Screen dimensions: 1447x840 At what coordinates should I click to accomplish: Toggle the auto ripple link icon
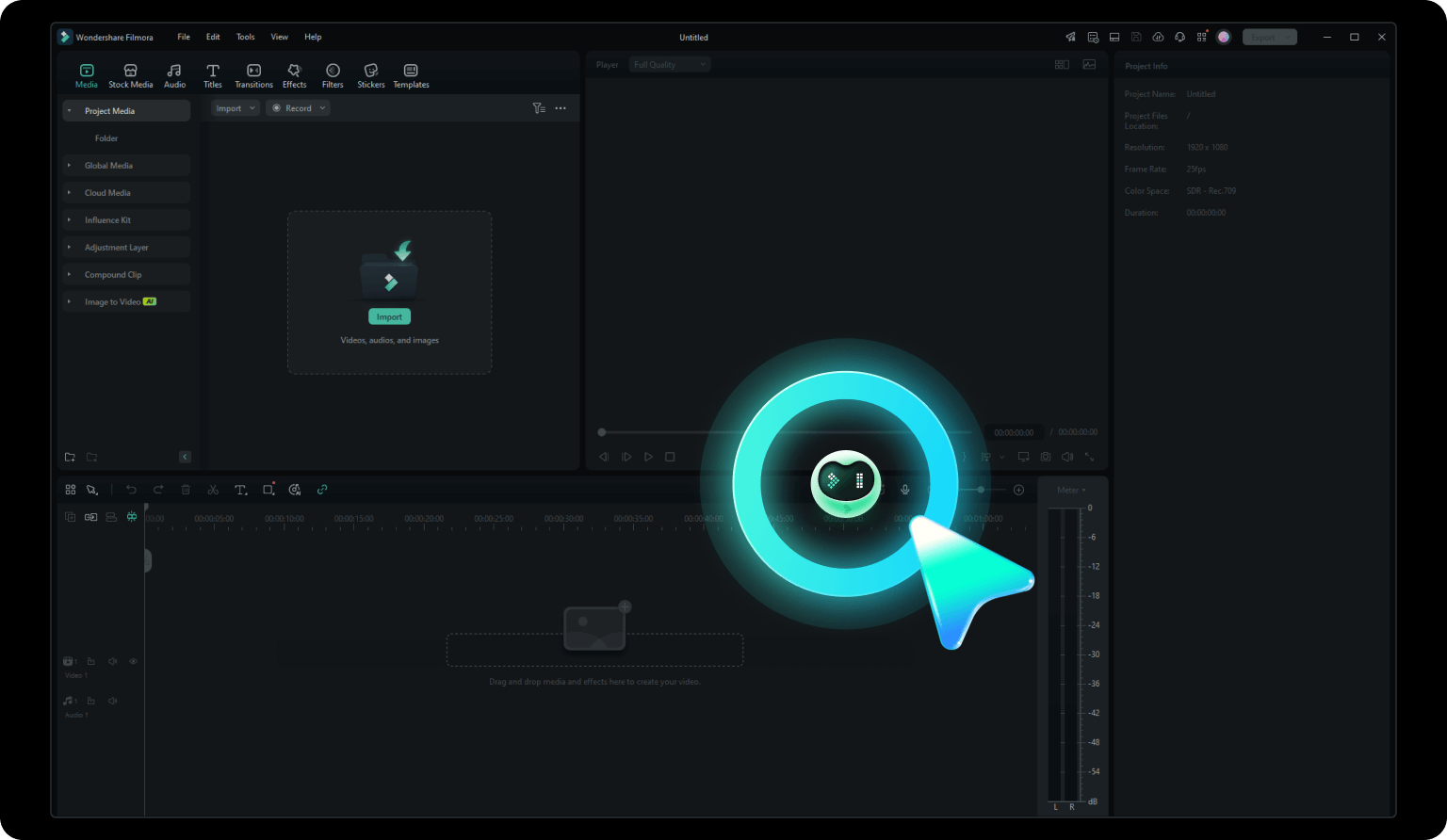pyautogui.click(x=322, y=490)
